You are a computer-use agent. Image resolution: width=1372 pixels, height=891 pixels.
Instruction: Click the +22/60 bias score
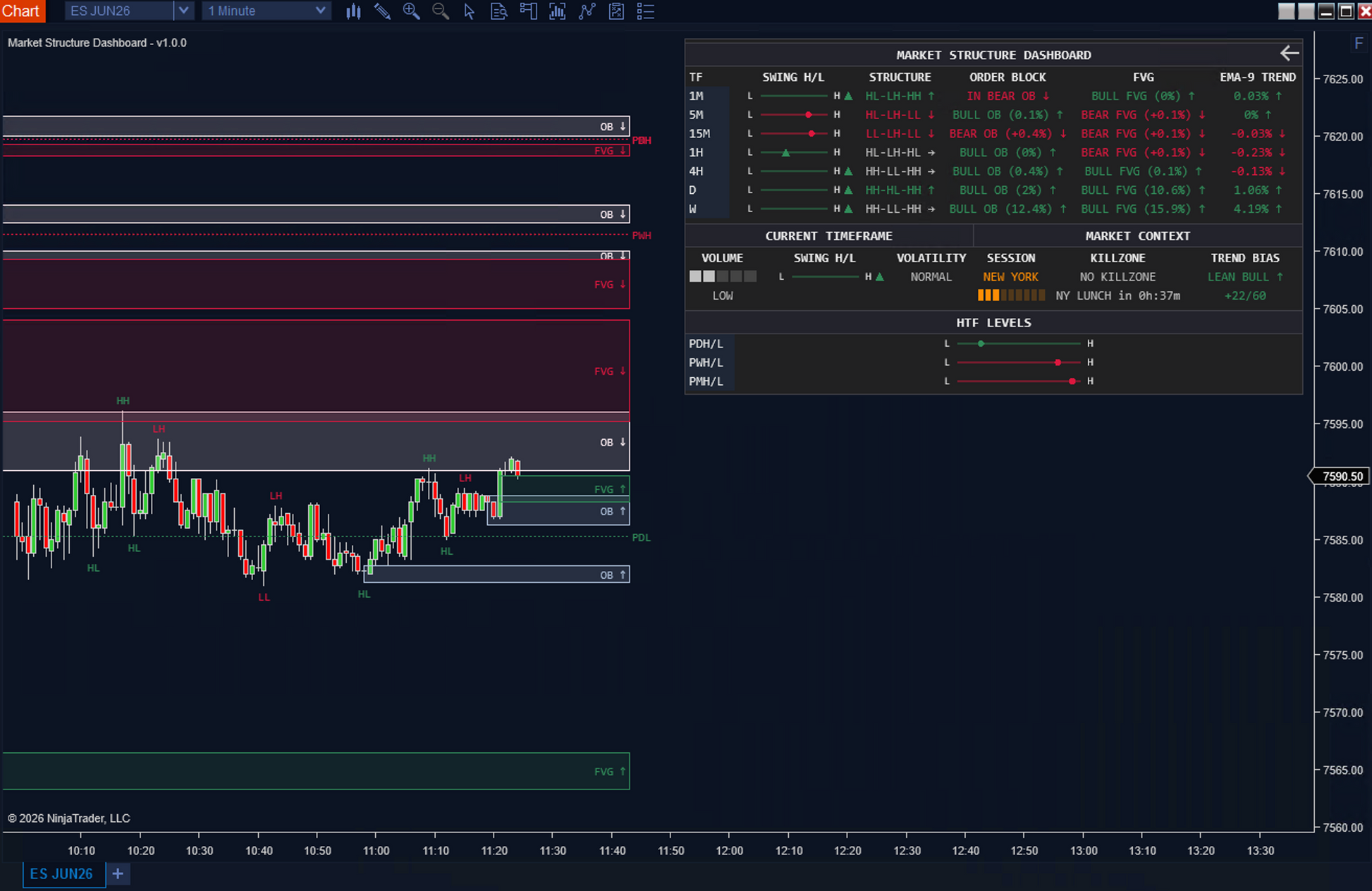coord(1245,295)
